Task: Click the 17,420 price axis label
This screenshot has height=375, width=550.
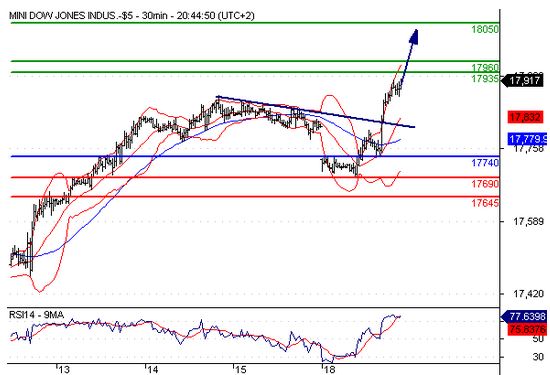Action: tap(528, 294)
